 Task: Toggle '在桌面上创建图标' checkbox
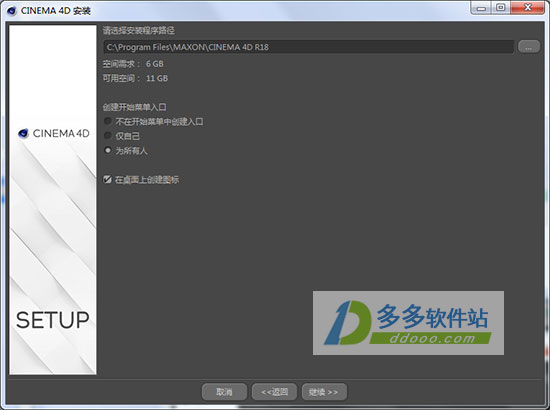coord(107,180)
